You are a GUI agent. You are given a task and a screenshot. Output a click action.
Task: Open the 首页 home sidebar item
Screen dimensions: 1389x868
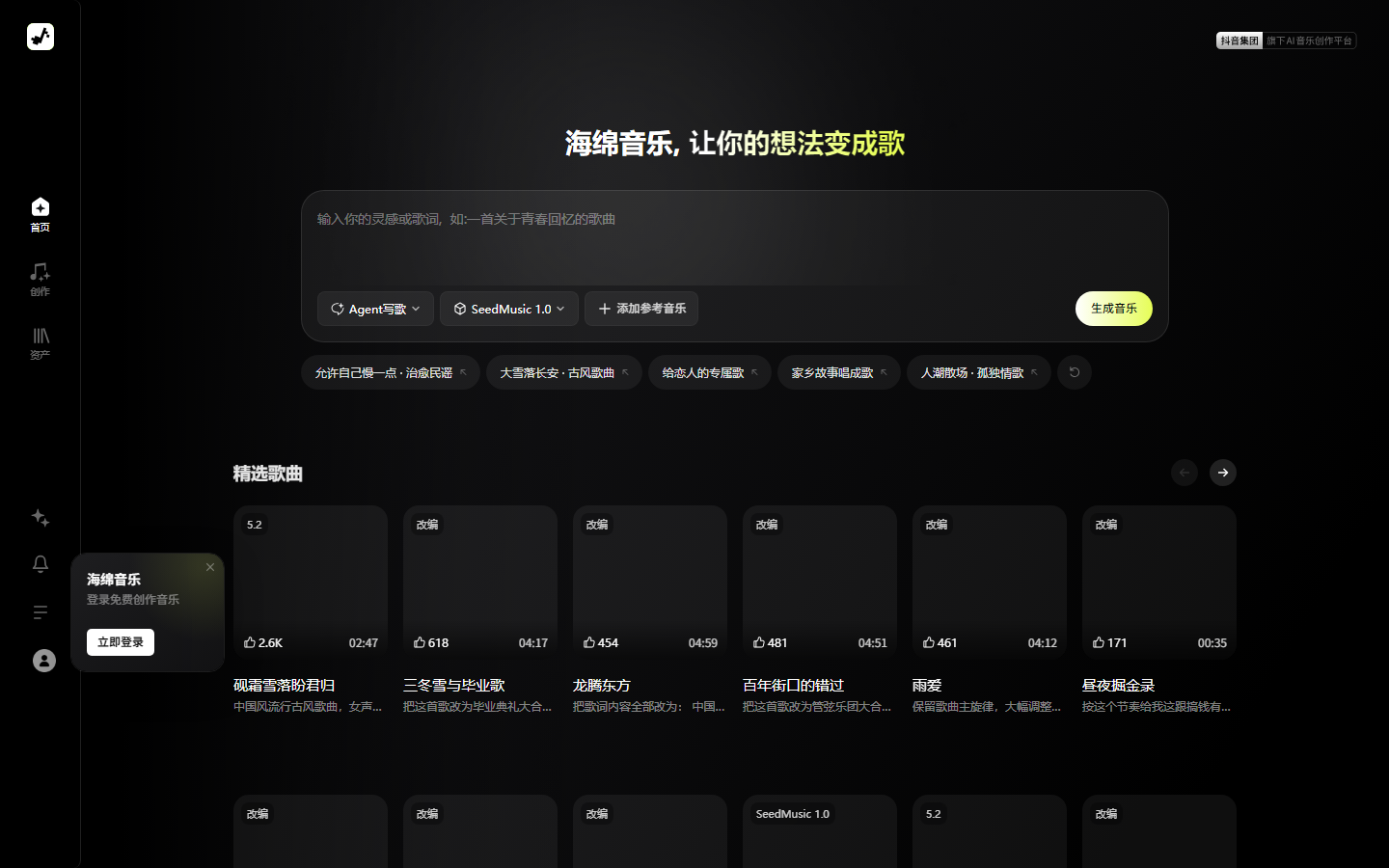[x=40, y=215]
